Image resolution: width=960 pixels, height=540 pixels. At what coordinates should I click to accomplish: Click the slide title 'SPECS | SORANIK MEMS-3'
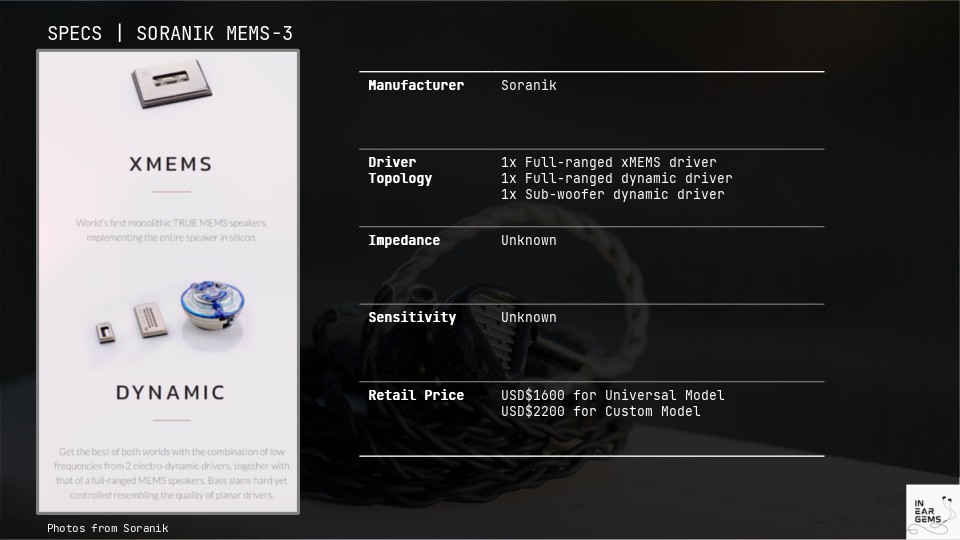point(170,33)
